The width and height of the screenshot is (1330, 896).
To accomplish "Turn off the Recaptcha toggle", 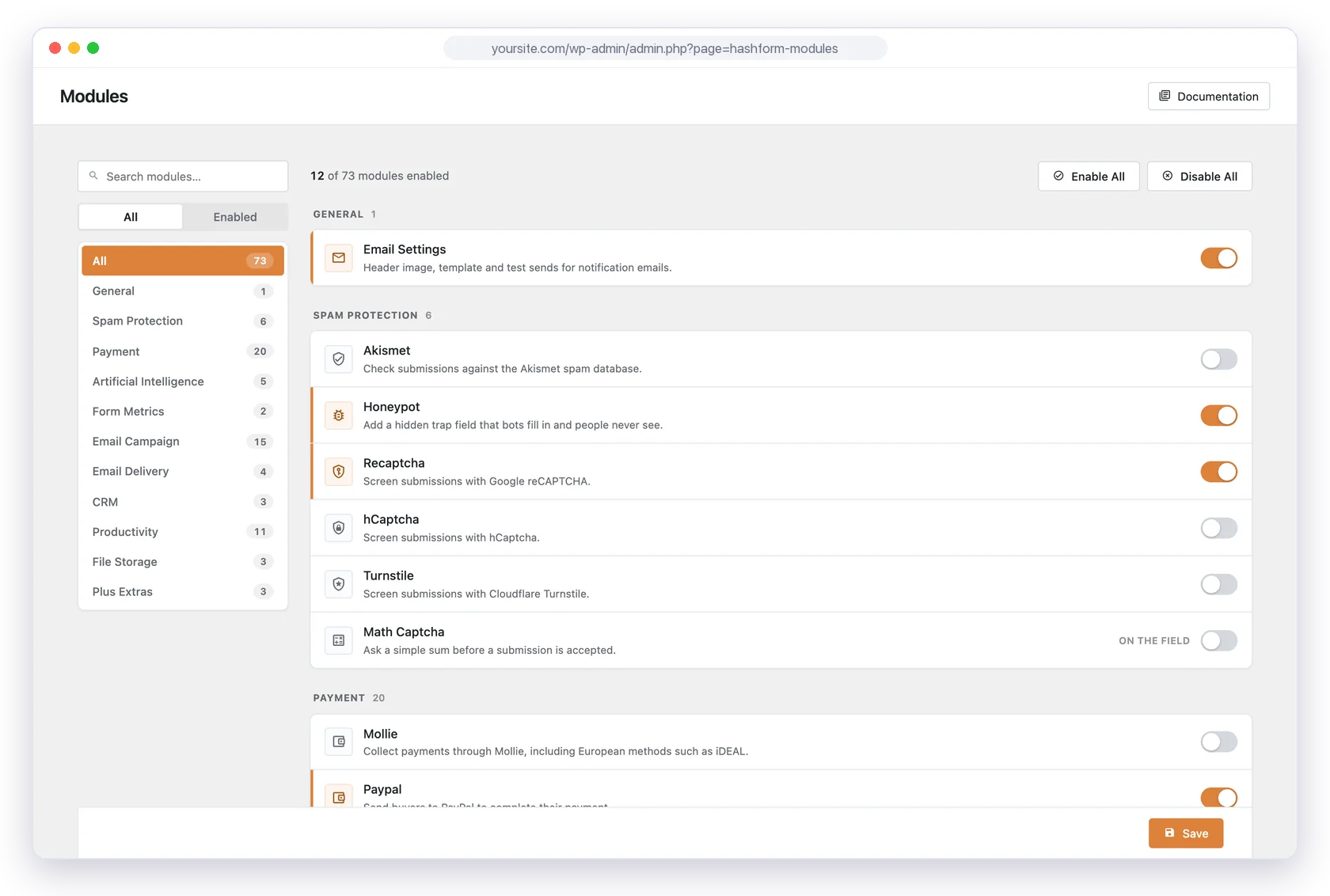I will coord(1218,472).
